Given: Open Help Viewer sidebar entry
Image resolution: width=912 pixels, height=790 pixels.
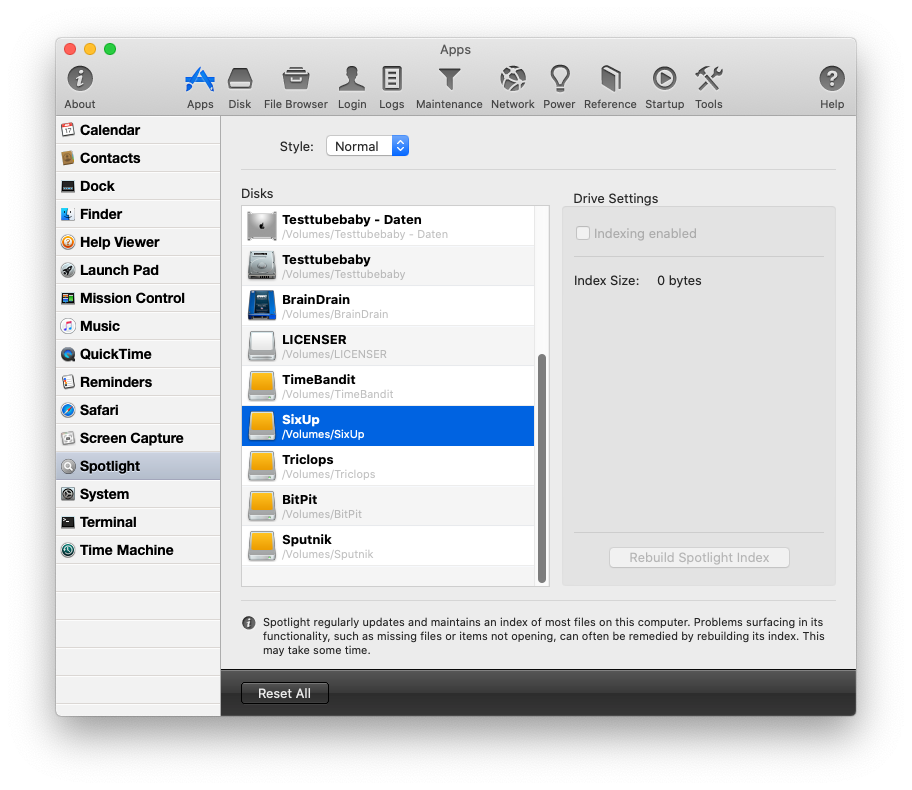Looking at the screenshot, I should coord(138,241).
